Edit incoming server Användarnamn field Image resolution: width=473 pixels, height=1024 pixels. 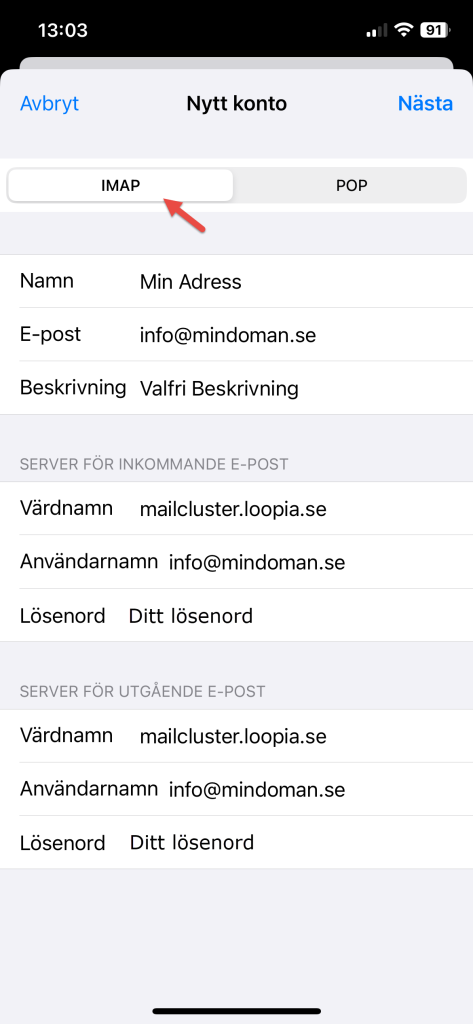[x=236, y=562]
